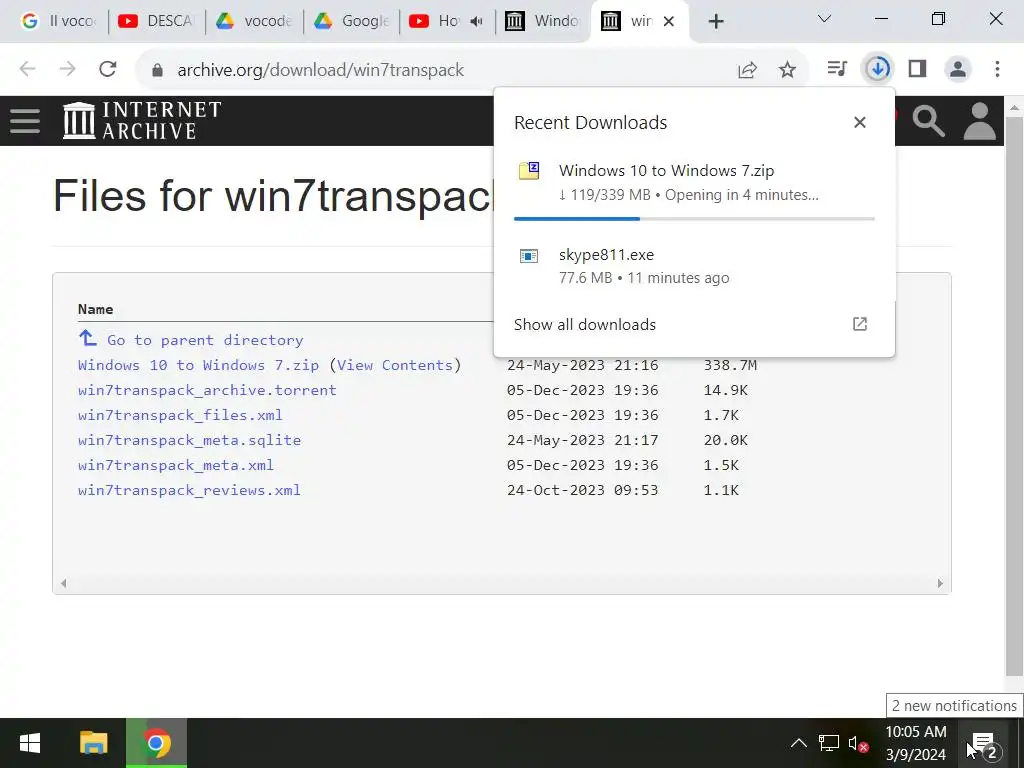
Task: Open File Explorer from the taskbar
Action: click(x=93, y=743)
